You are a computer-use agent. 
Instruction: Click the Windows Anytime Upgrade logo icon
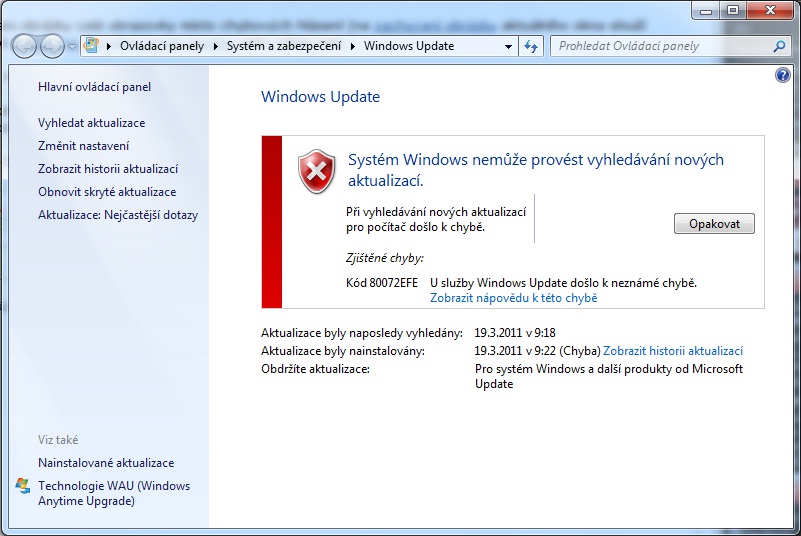pos(22,485)
